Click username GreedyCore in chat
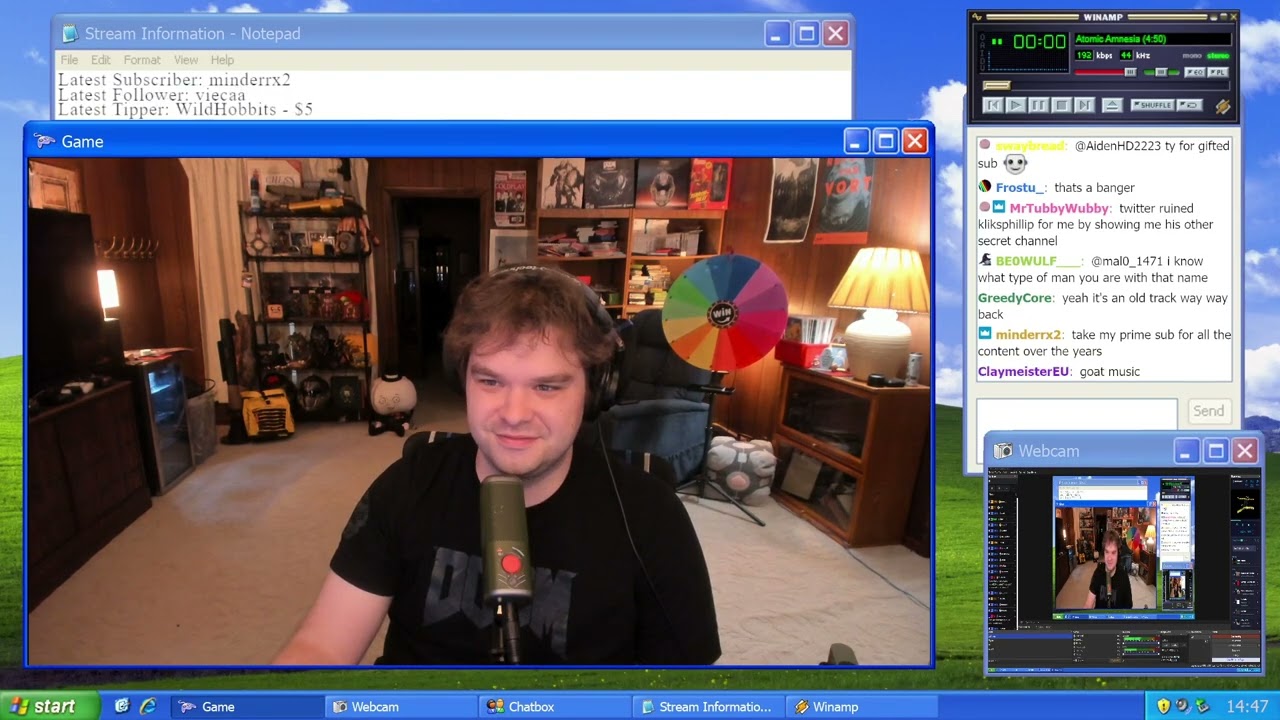This screenshot has height=720, width=1280. pyautogui.click(x=1015, y=298)
